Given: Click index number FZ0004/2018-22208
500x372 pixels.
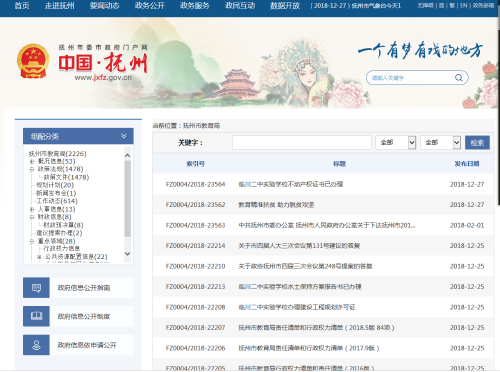Looking at the screenshot, I should pyautogui.click(x=195, y=307).
